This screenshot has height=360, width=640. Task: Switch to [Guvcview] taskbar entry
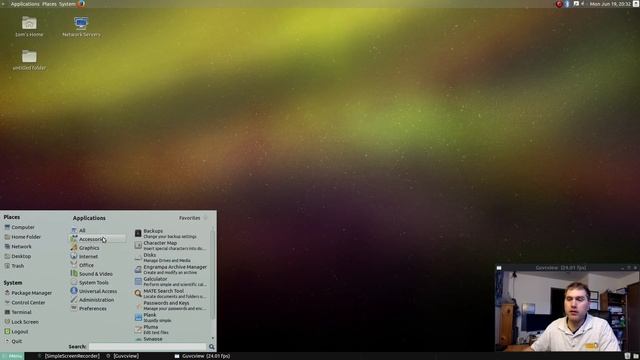point(123,356)
